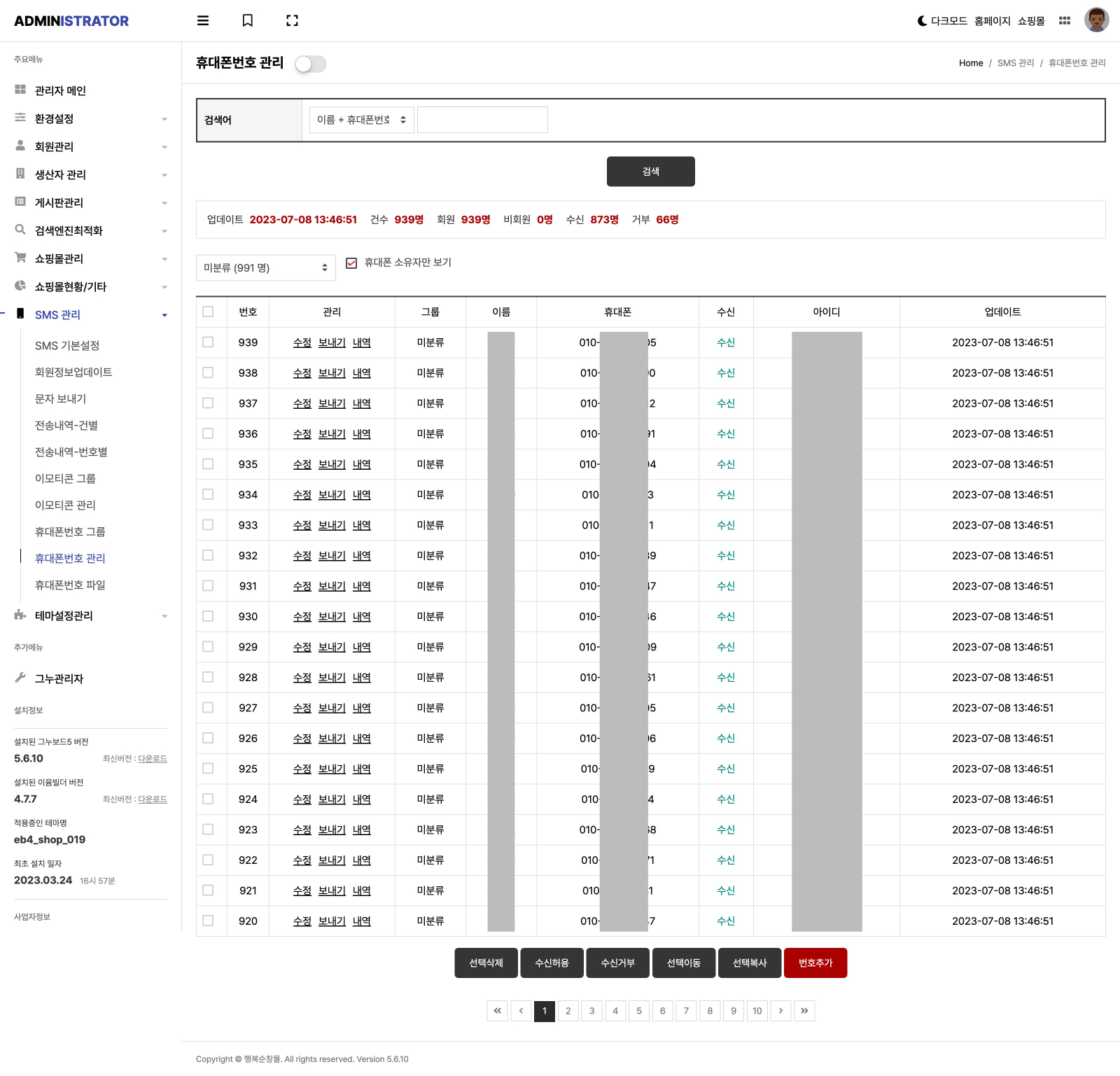1120x1076 pixels.
Task: Click 수정 link in row 937
Action: coord(302,403)
